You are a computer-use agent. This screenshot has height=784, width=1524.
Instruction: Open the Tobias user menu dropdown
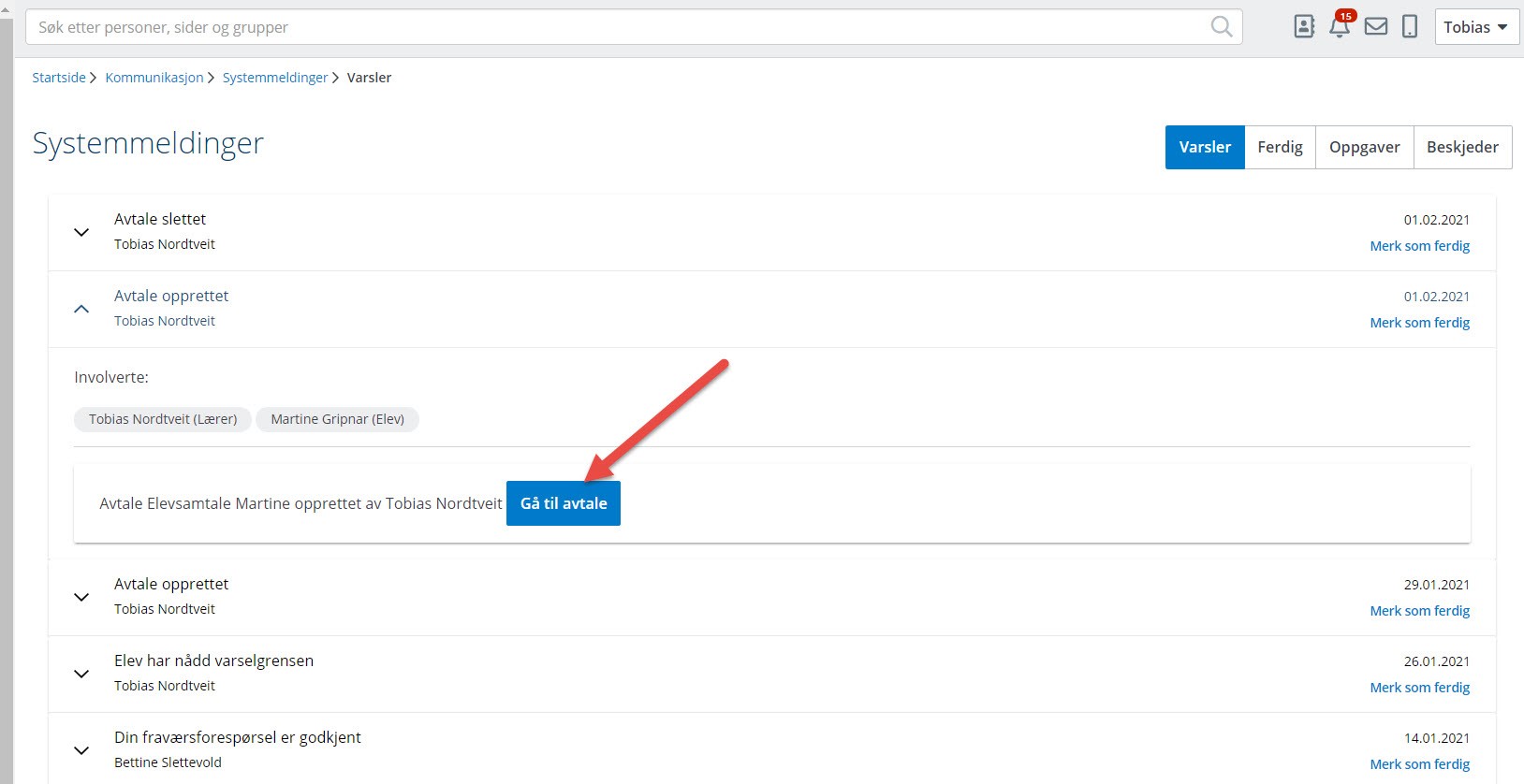pyautogui.click(x=1474, y=27)
